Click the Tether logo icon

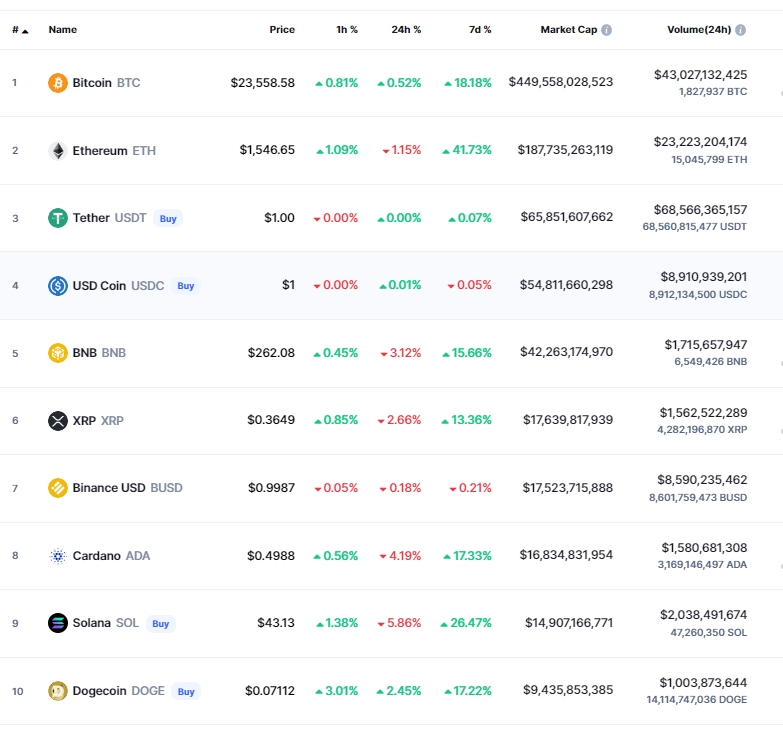click(58, 218)
